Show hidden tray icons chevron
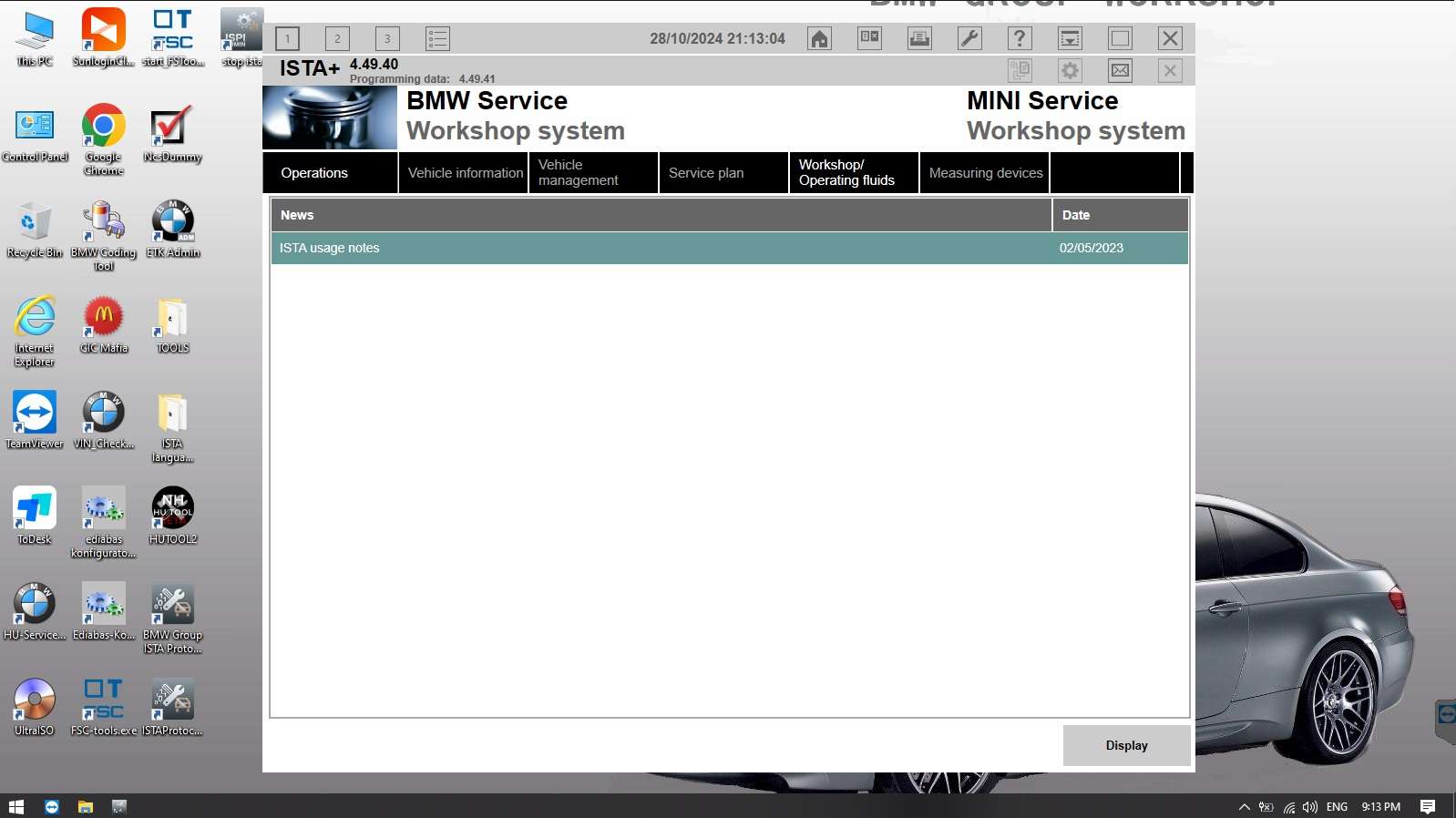 [x=1244, y=806]
